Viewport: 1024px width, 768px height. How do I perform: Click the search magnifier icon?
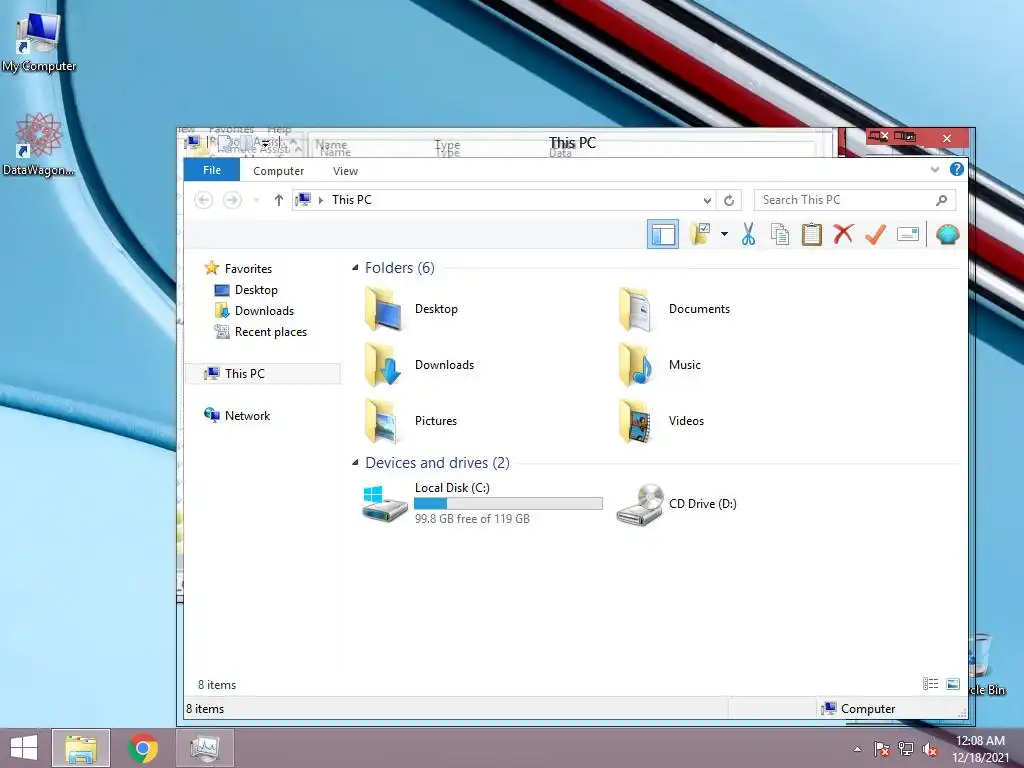tap(941, 200)
